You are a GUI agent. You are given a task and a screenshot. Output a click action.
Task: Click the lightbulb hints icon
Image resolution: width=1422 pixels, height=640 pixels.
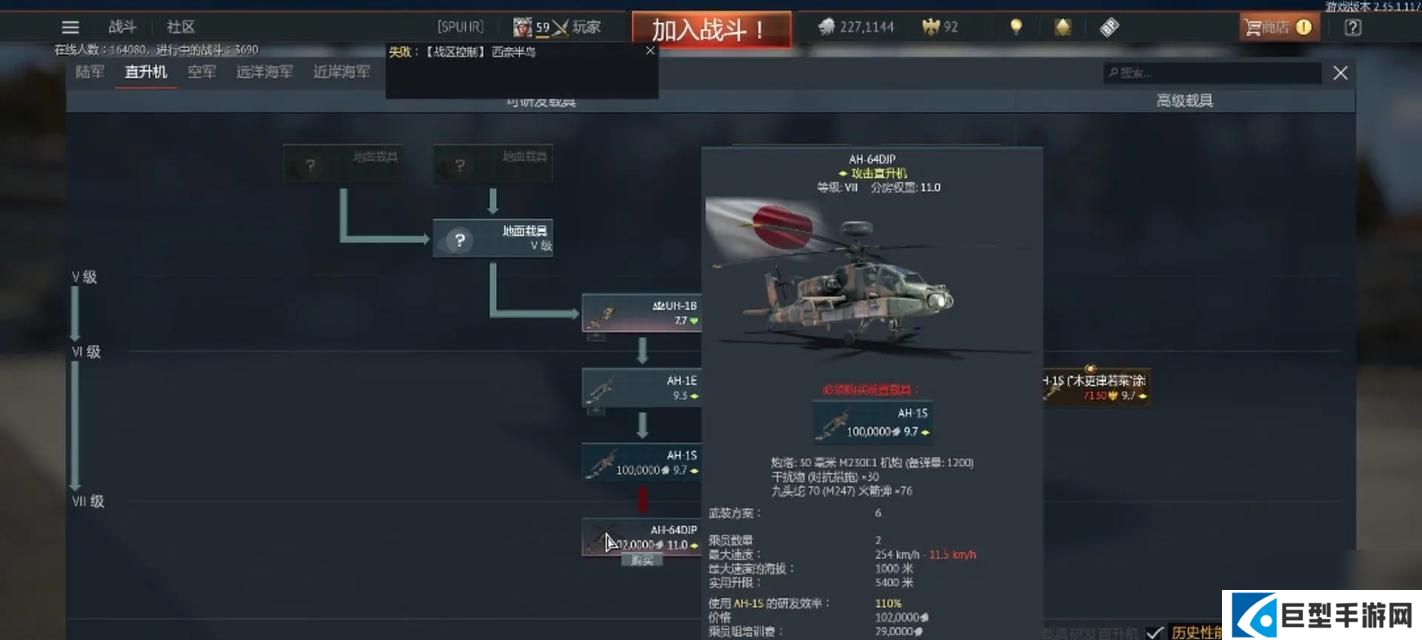[x=1016, y=27]
